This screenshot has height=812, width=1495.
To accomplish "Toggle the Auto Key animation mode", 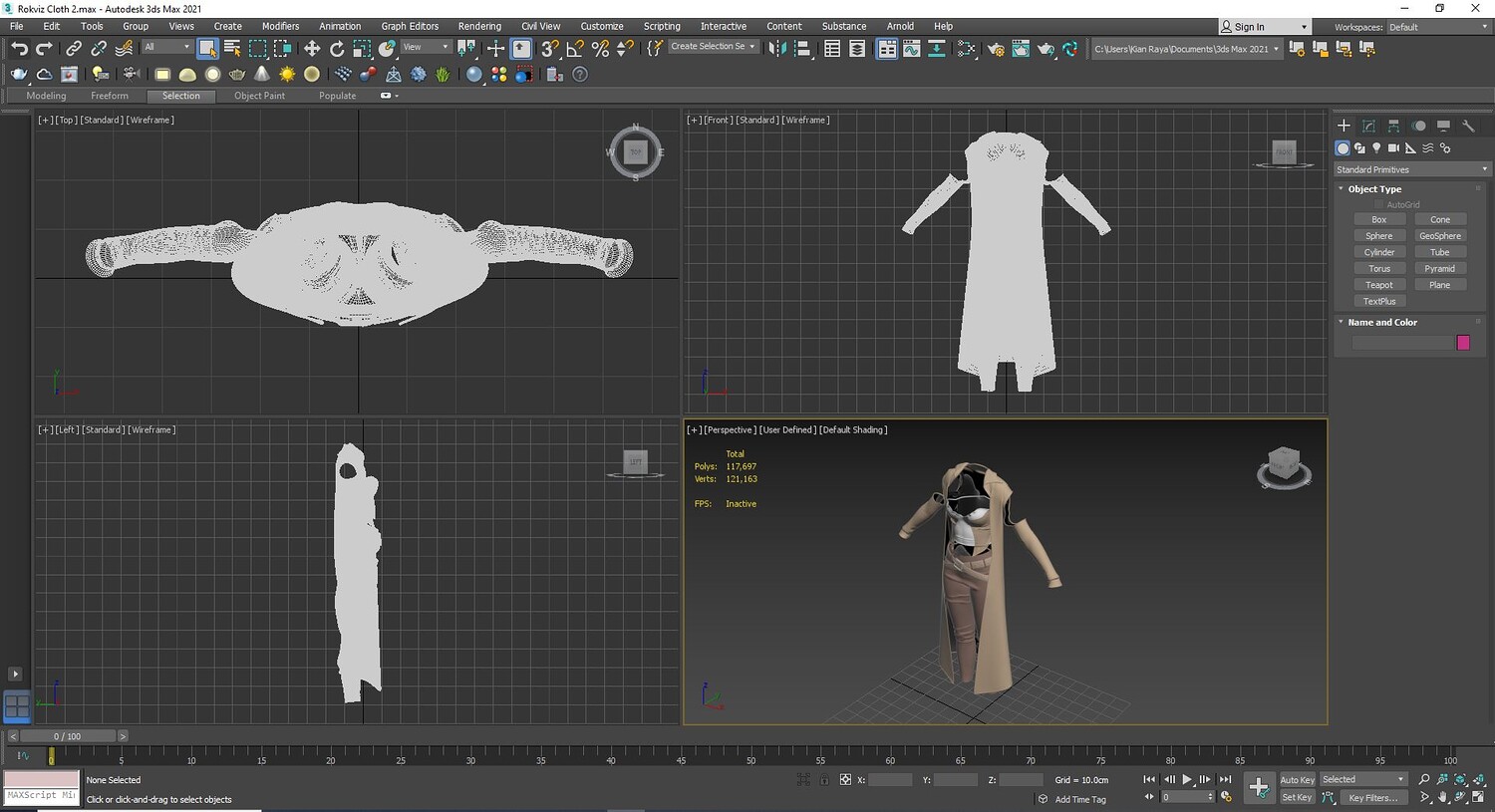I will (x=1297, y=780).
